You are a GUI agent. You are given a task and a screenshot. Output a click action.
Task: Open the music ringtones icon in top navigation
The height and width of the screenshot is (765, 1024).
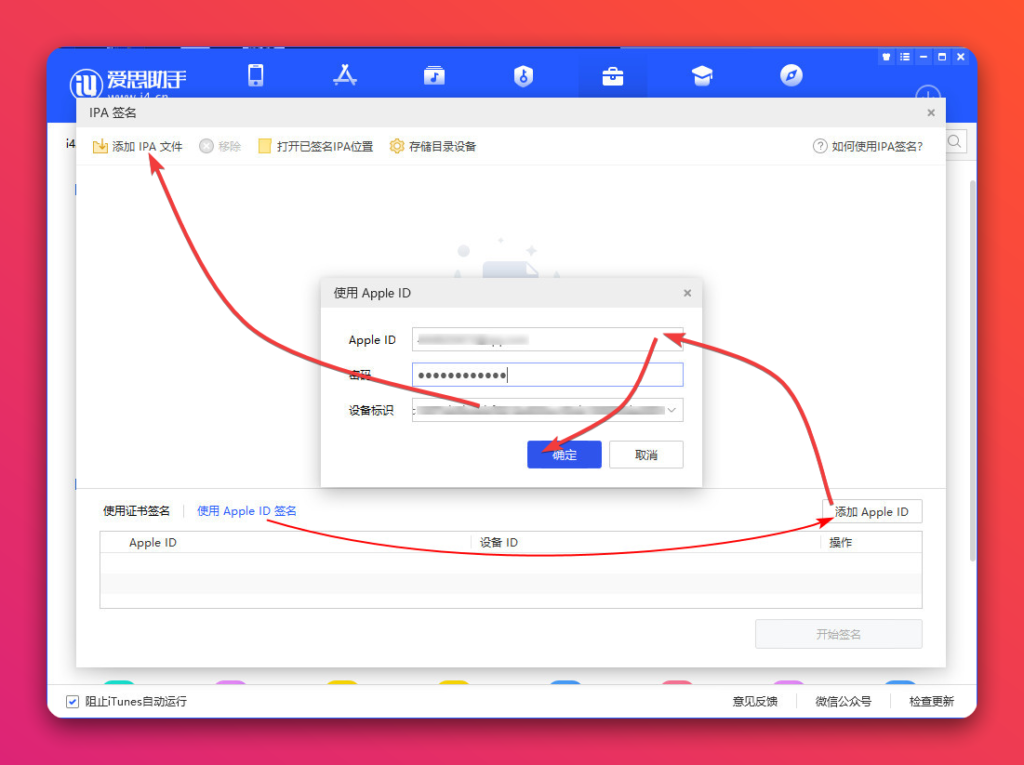(x=434, y=76)
